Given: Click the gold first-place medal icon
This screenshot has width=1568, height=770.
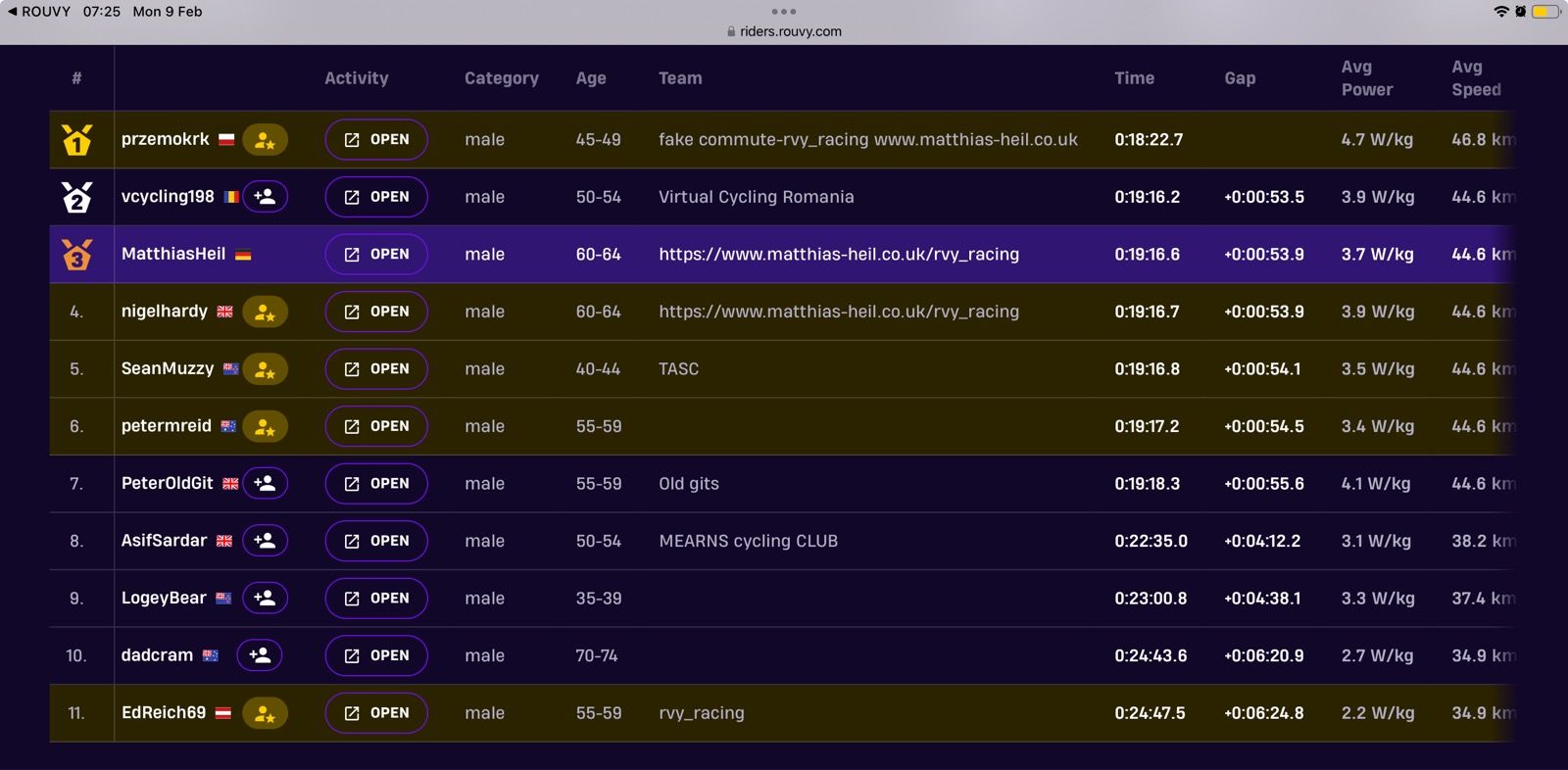Looking at the screenshot, I should point(76,140).
